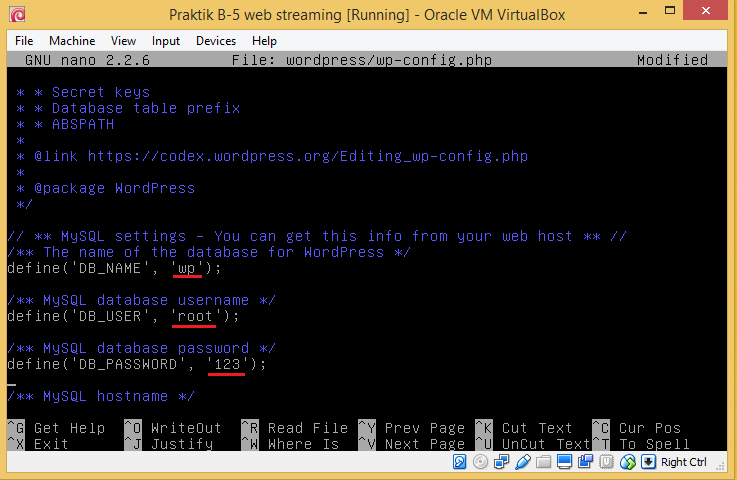Viewport: 737px width, 480px height.
Task: Click the ABSPATH comment line
Action: tap(65, 124)
